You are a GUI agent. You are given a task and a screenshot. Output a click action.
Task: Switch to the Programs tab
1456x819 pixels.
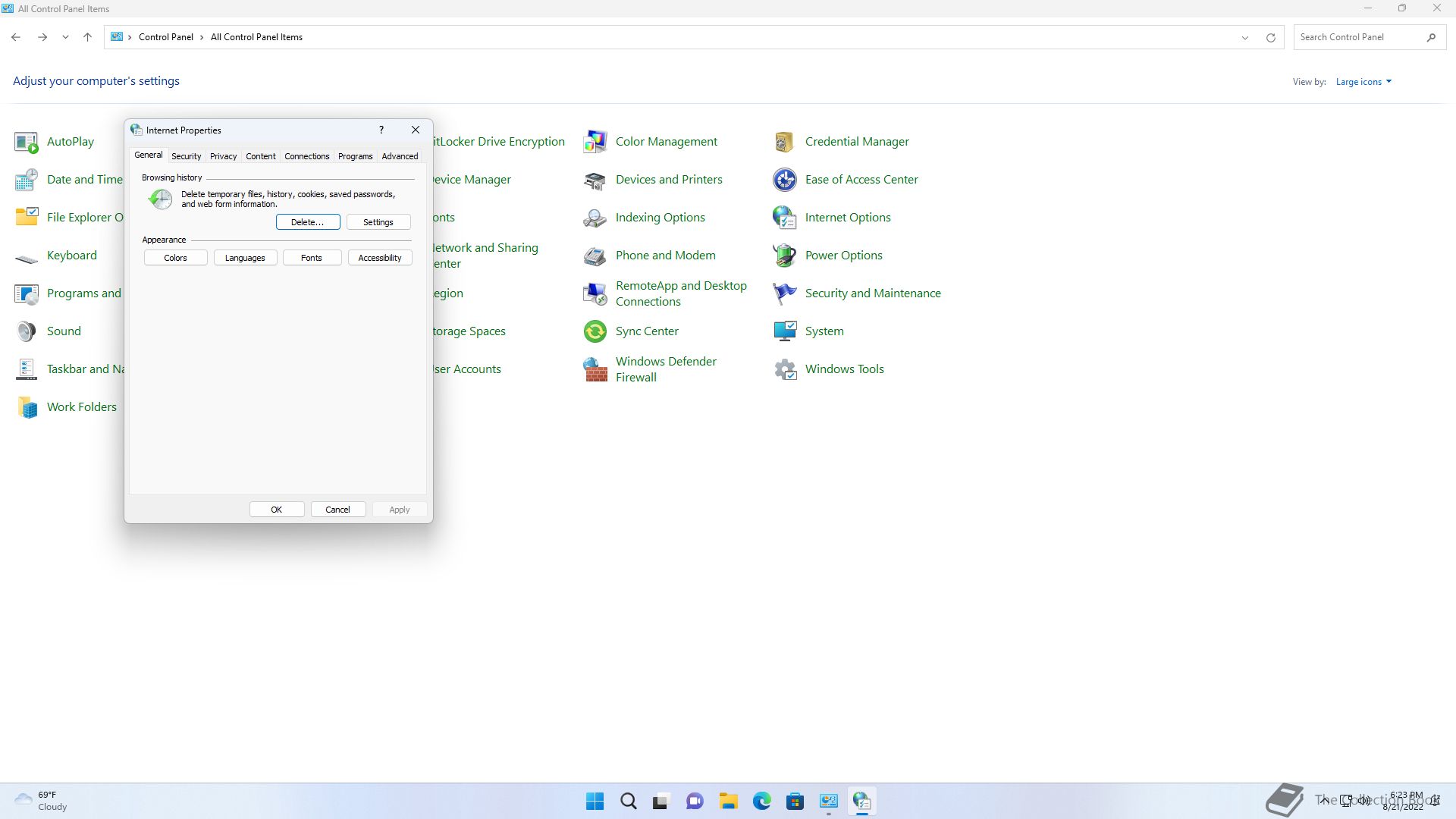[355, 156]
